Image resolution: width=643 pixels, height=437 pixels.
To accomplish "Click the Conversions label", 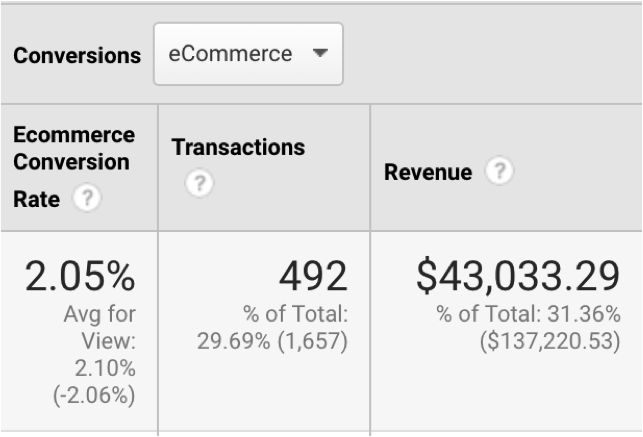I will coord(77,55).
